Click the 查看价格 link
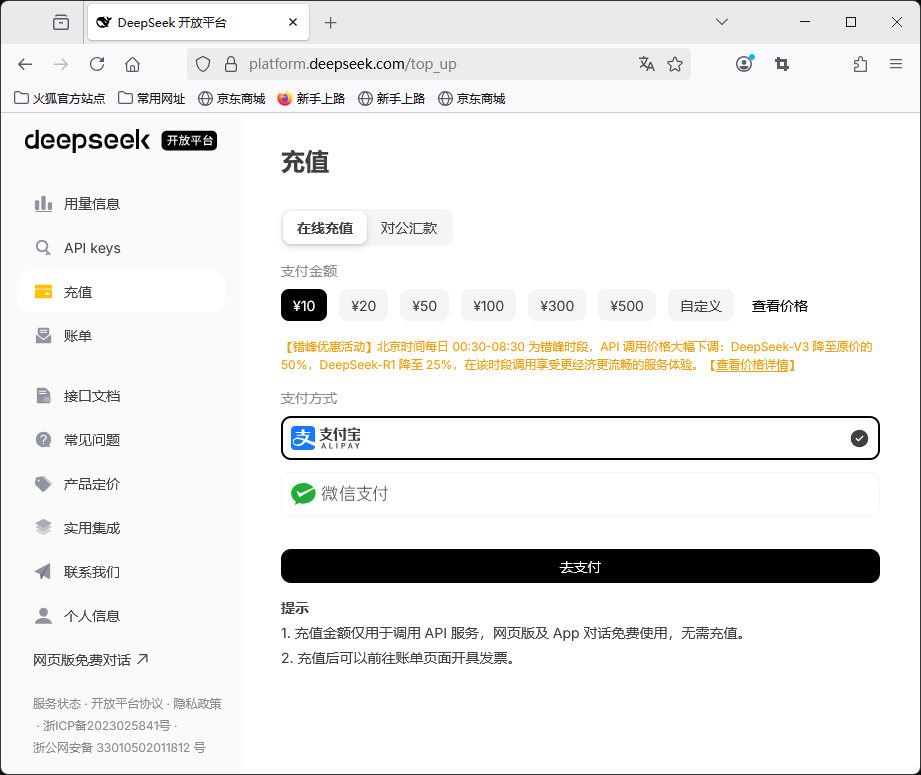Viewport: 921px width, 775px height. click(x=779, y=306)
